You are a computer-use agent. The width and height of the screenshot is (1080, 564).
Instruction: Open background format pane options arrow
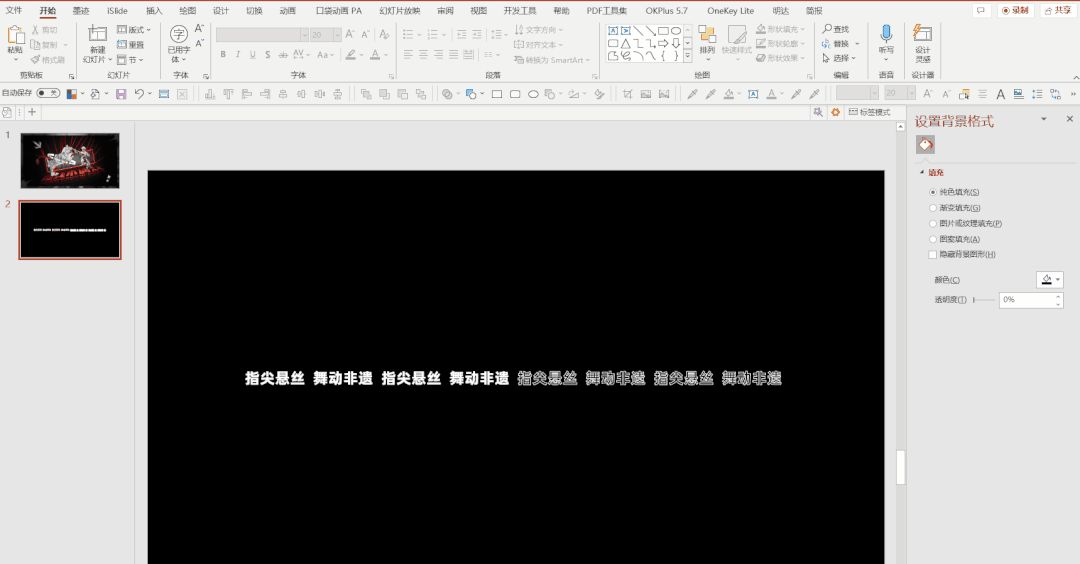click(x=1043, y=119)
